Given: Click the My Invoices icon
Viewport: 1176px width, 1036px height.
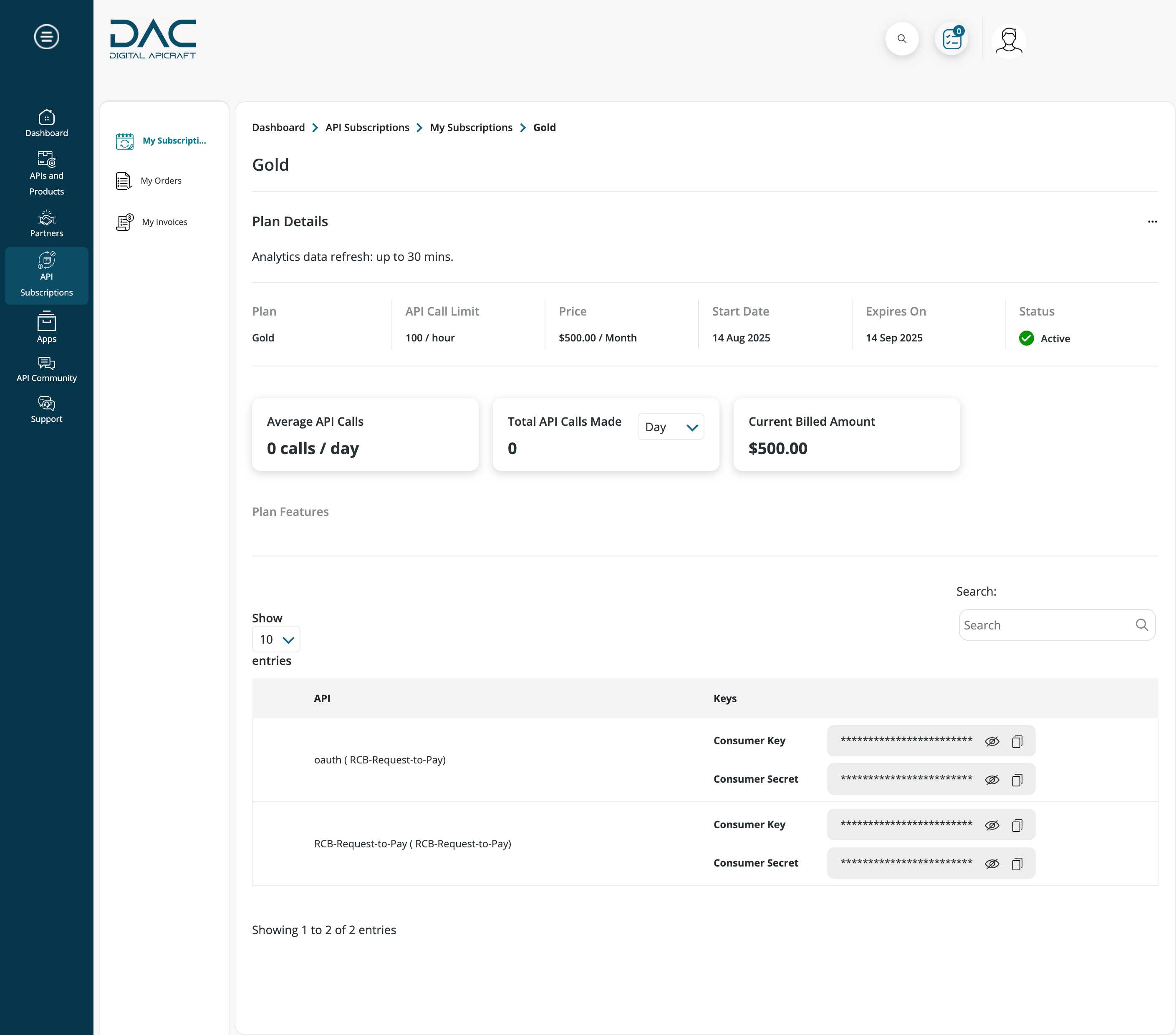Looking at the screenshot, I should point(125,222).
